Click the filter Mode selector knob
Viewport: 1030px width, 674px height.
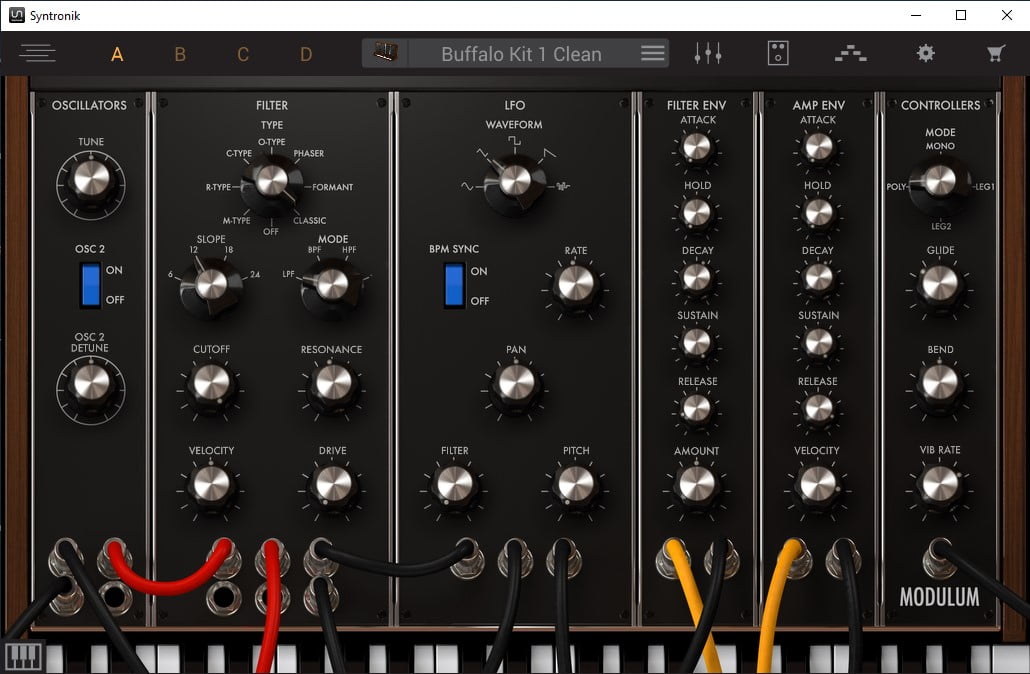[x=332, y=285]
